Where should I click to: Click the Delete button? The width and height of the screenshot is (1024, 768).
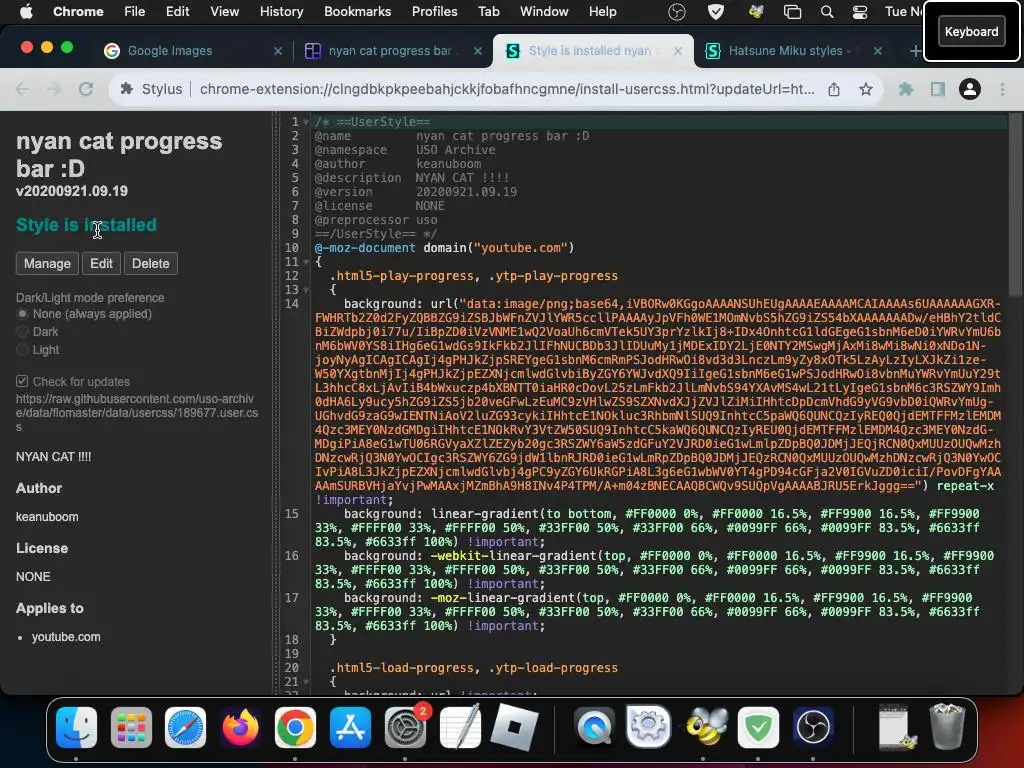(150, 264)
